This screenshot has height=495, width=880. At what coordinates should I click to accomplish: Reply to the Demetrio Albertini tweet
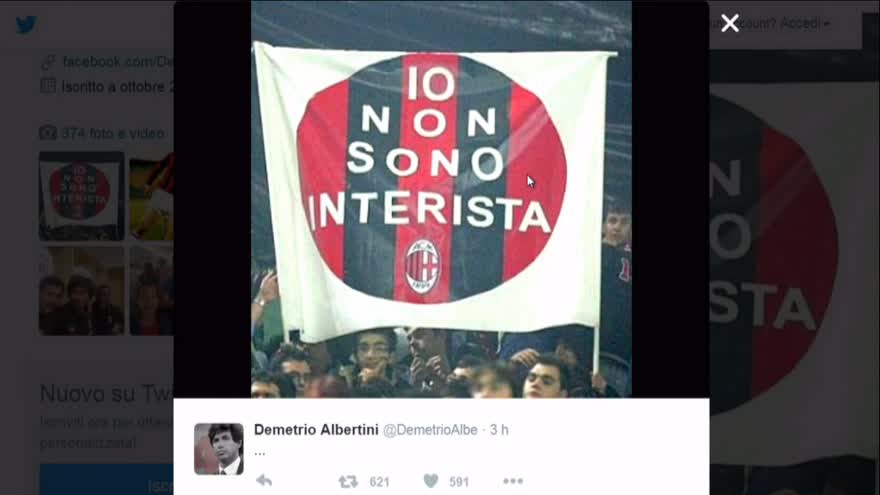(x=264, y=480)
